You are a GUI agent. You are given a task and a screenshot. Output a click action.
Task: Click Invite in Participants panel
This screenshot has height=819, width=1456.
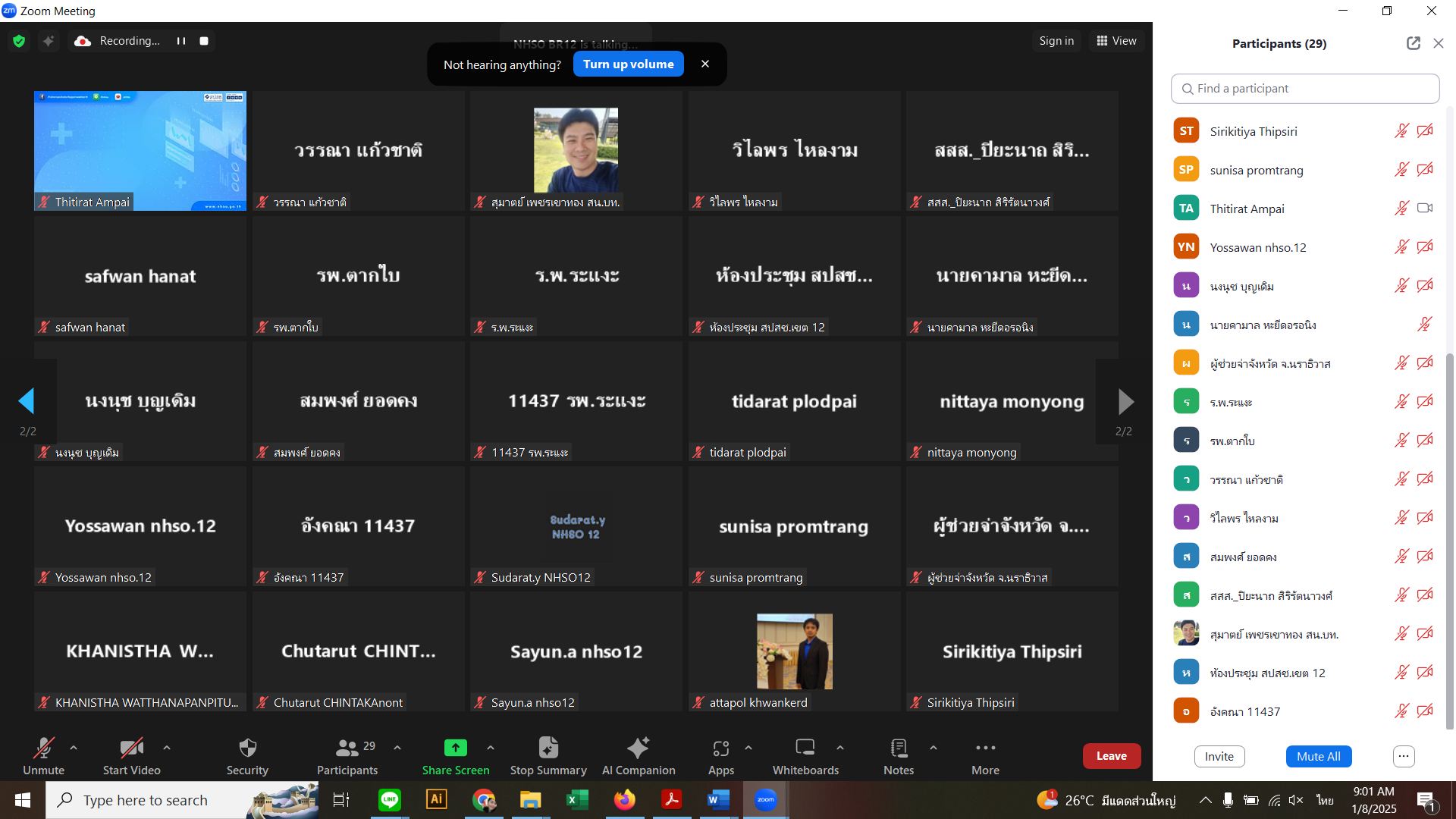coord(1219,756)
